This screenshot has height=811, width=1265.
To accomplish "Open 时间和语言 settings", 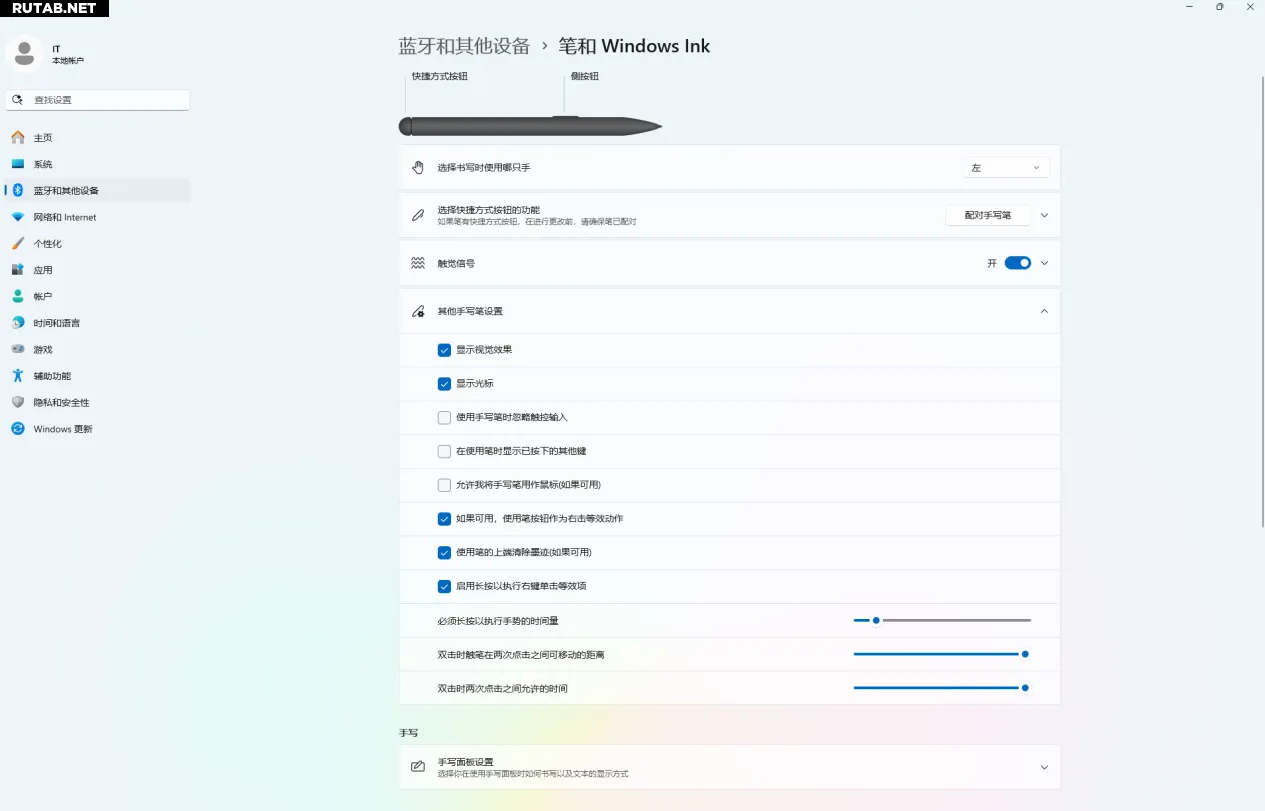I will click(x=97, y=323).
